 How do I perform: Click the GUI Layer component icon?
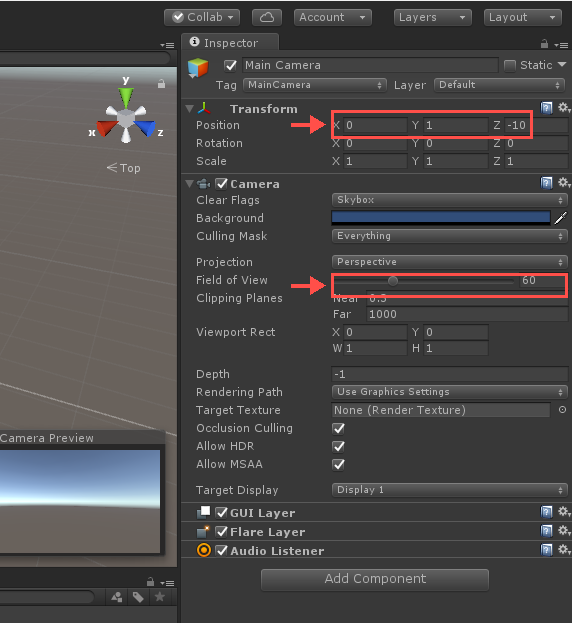pos(204,513)
